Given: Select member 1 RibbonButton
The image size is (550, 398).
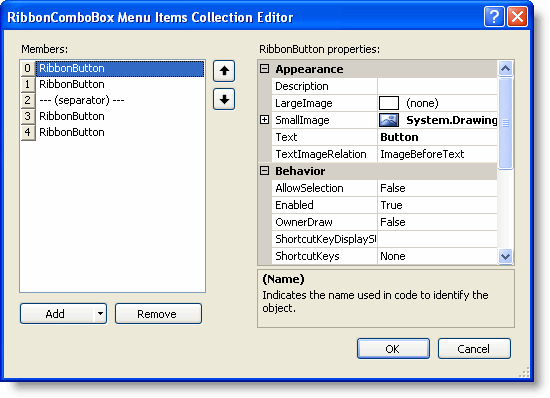Looking at the screenshot, I should point(120,84).
